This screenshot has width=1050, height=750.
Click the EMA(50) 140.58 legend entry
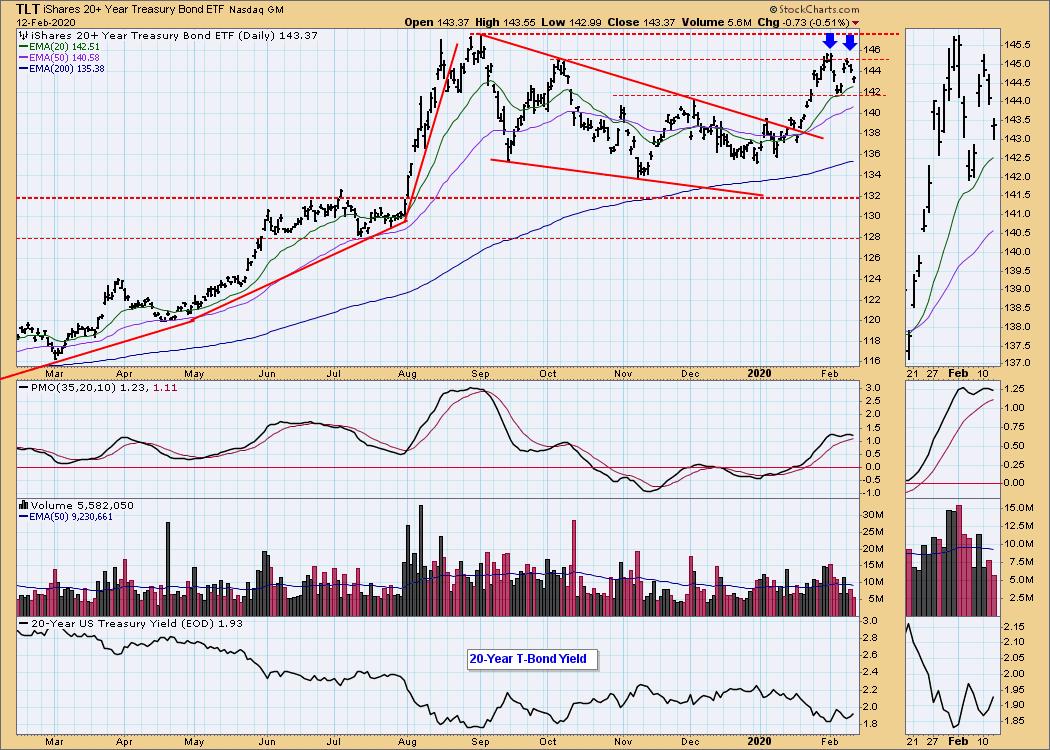[x=64, y=58]
